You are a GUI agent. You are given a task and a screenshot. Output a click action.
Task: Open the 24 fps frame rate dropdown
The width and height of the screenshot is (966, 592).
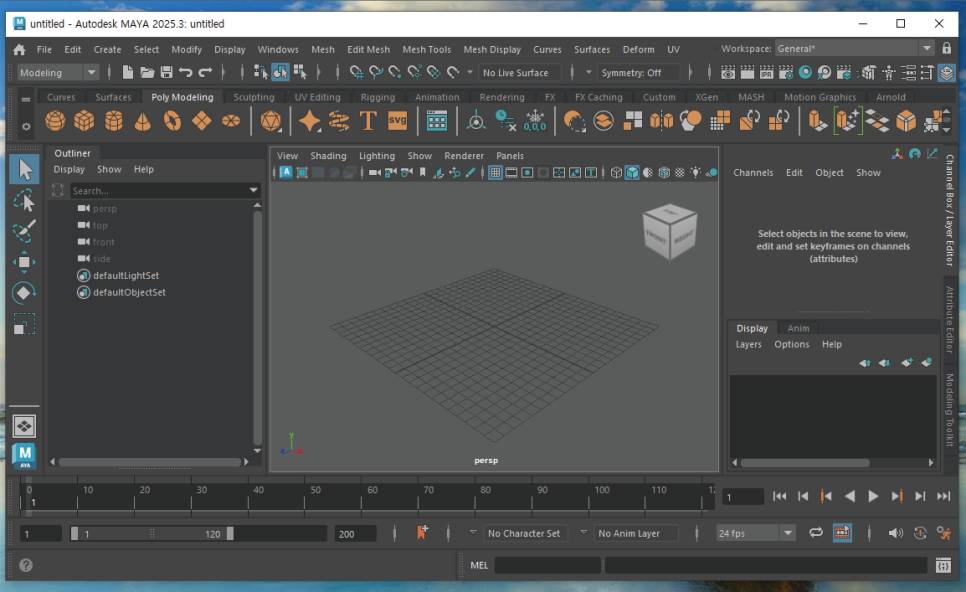pyautogui.click(x=755, y=533)
